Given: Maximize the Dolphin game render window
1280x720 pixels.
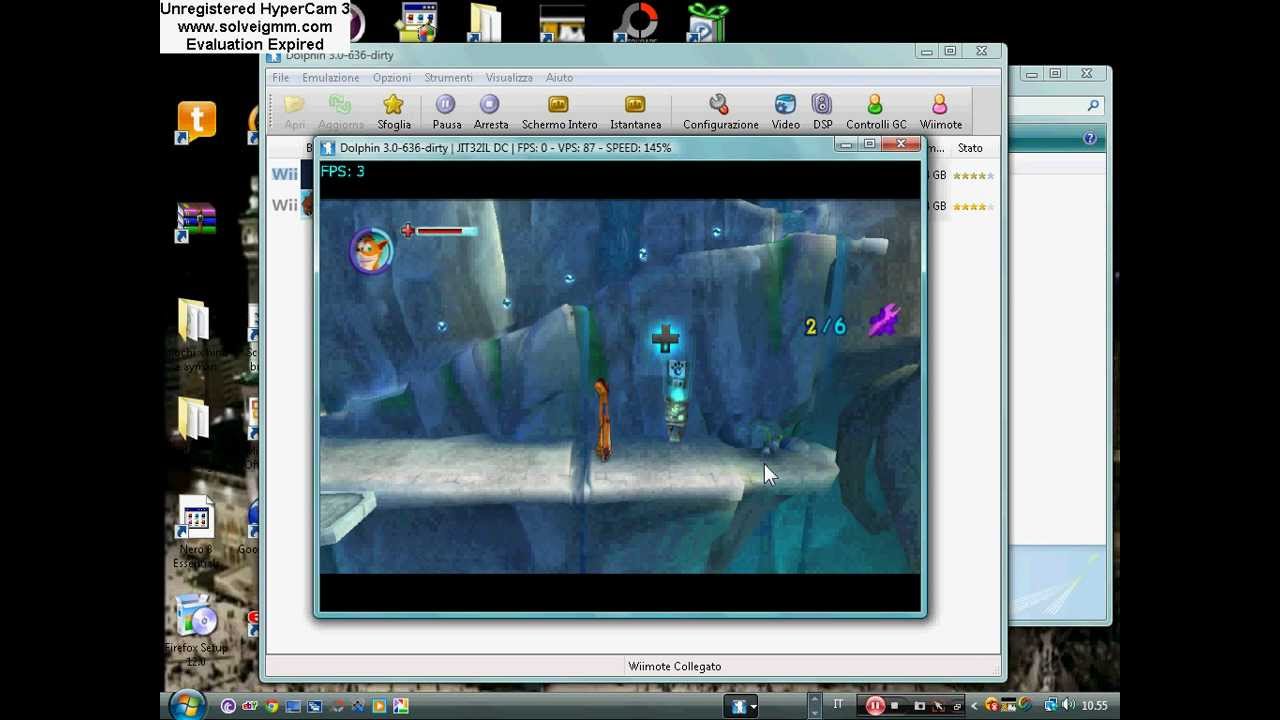Looking at the screenshot, I should (869, 145).
